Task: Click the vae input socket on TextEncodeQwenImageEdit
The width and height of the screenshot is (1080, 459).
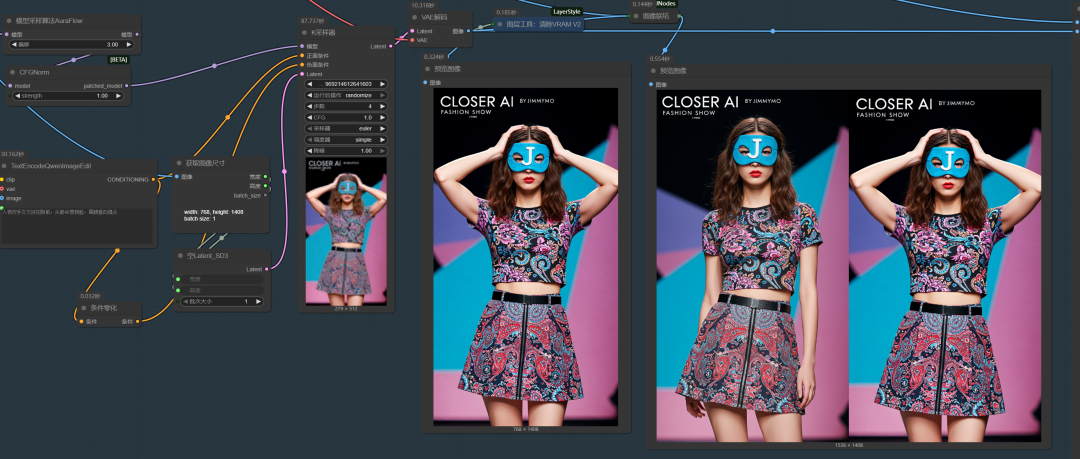Action: (x=1, y=189)
